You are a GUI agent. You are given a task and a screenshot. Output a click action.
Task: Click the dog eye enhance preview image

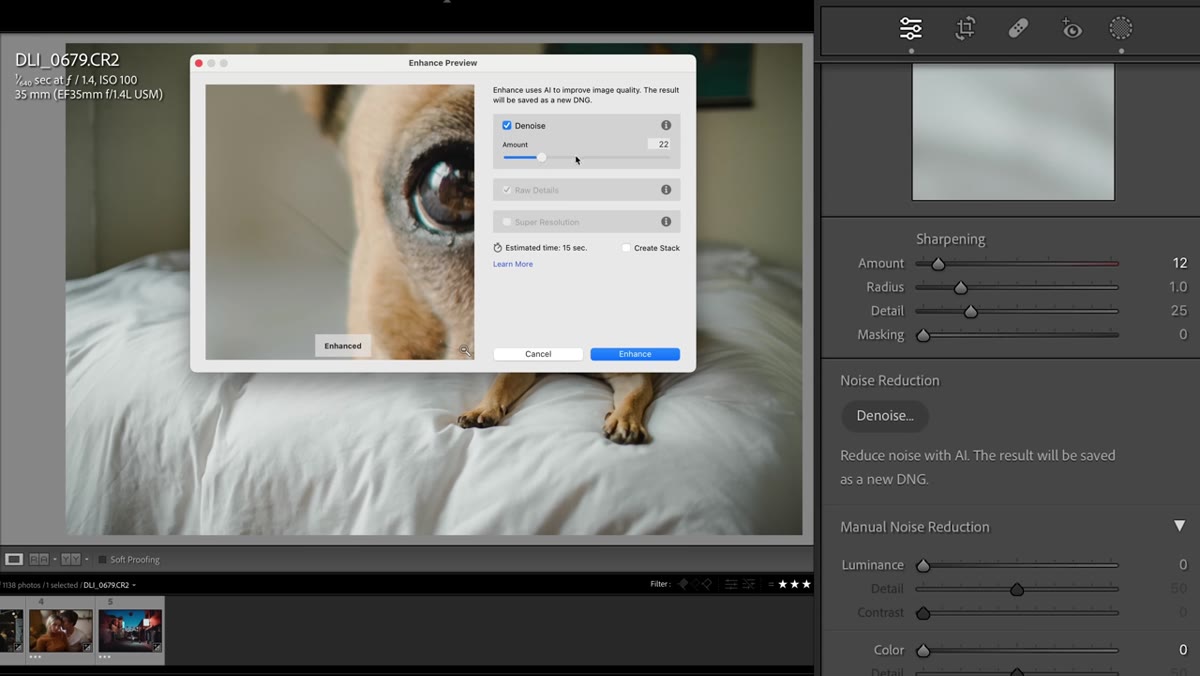[x=340, y=222]
